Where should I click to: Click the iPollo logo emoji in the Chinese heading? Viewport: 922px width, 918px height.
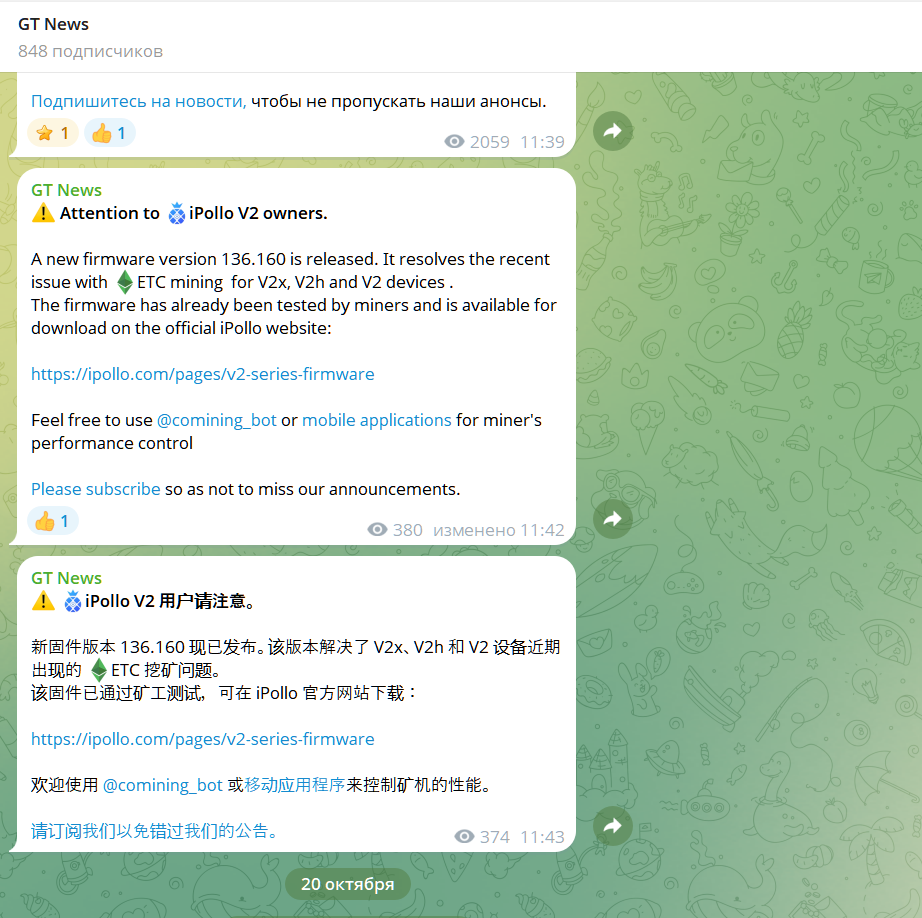[x=73, y=602]
